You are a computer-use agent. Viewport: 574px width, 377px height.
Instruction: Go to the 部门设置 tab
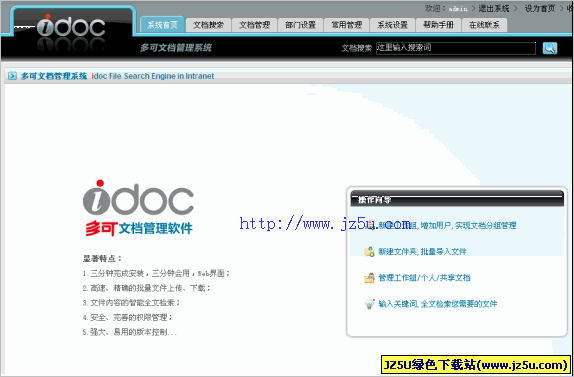coord(301,25)
